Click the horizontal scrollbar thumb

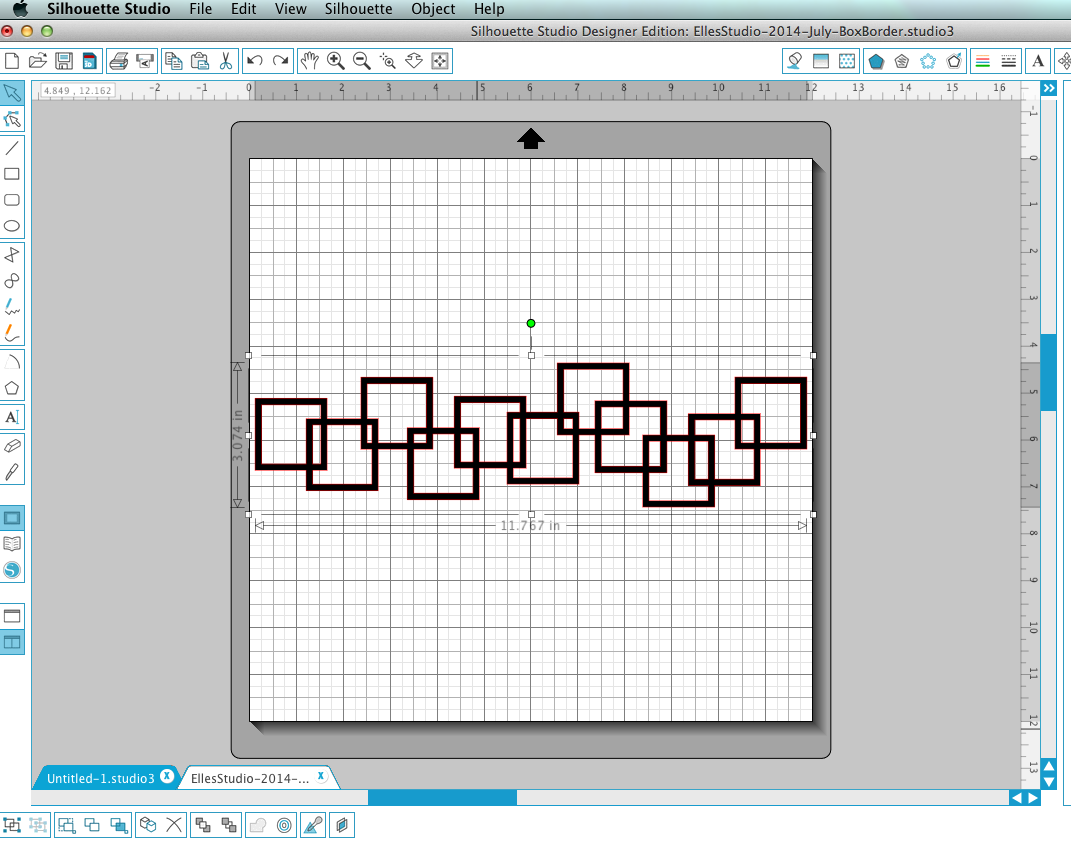[x=443, y=798]
